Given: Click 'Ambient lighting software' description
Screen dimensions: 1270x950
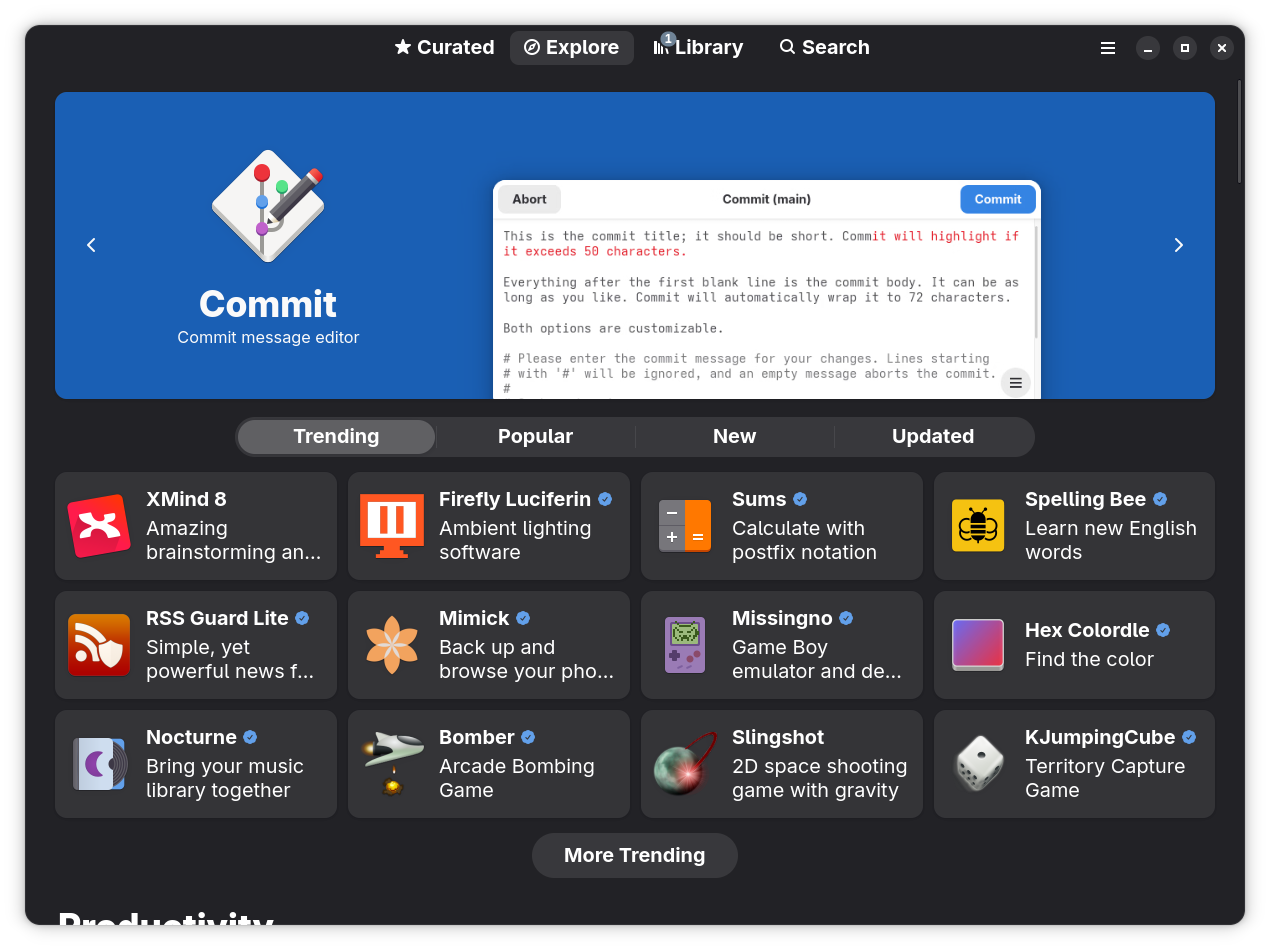Looking at the screenshot, I should (x=515, y=540).
